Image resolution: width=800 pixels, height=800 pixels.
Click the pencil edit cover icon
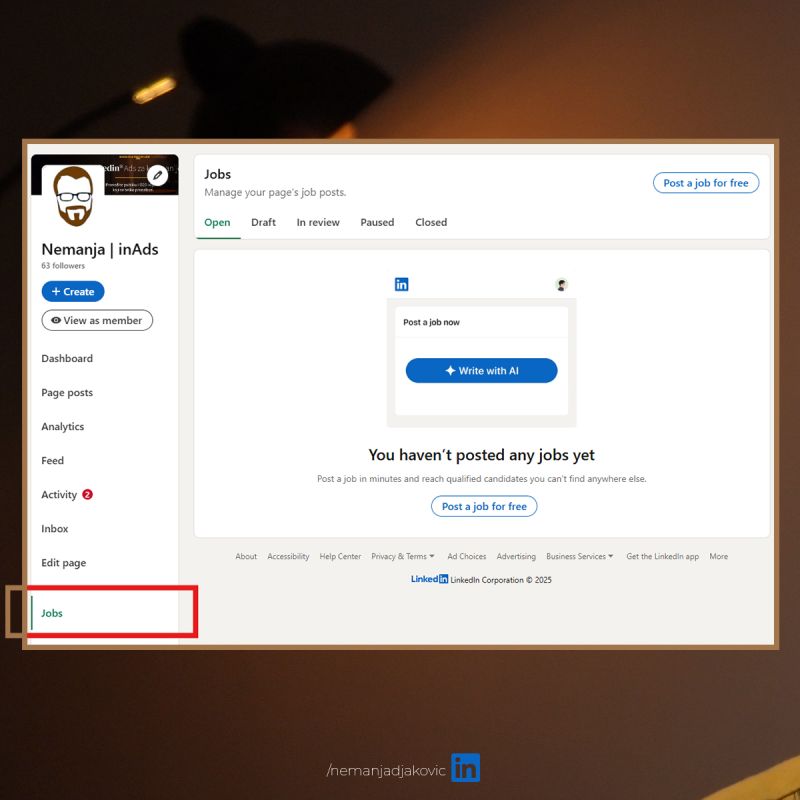pyautogui.click(x=158, y=176)
